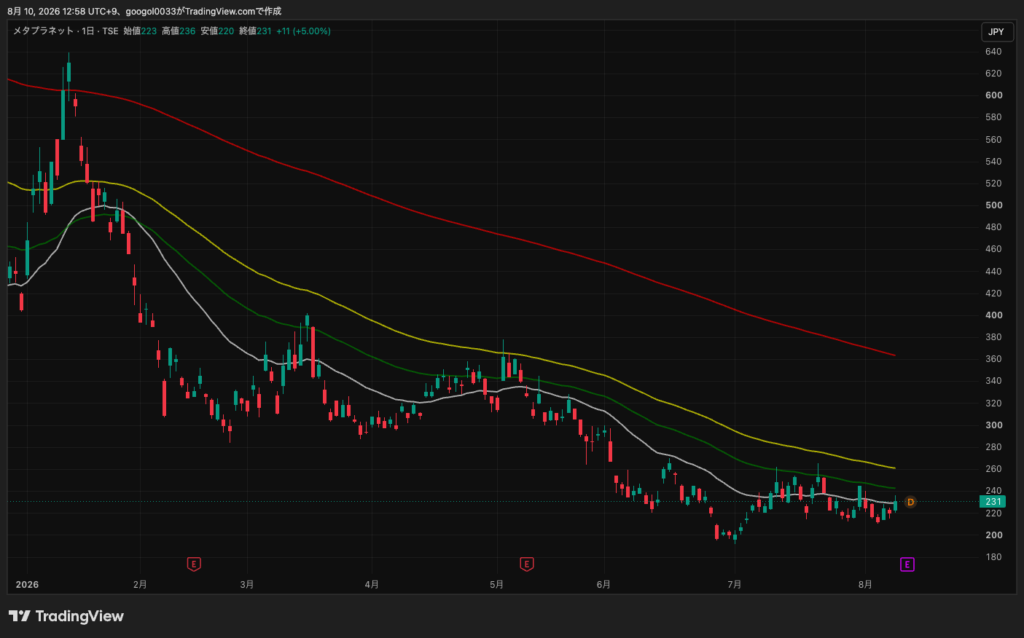This screenshot has height=638, width=1024.
Task: Click the 360 price axis label
Action: tap(993, 359)
